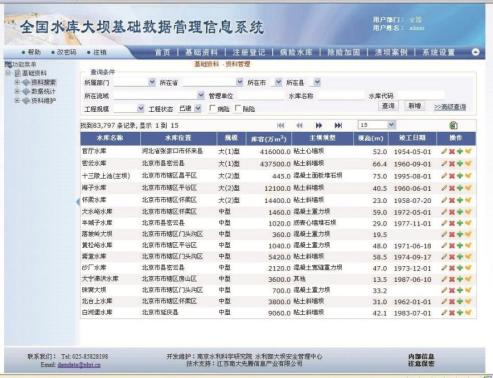Open the 所在市 dropdown
Viewport: 493px width, 378px height.
point(278,82)
